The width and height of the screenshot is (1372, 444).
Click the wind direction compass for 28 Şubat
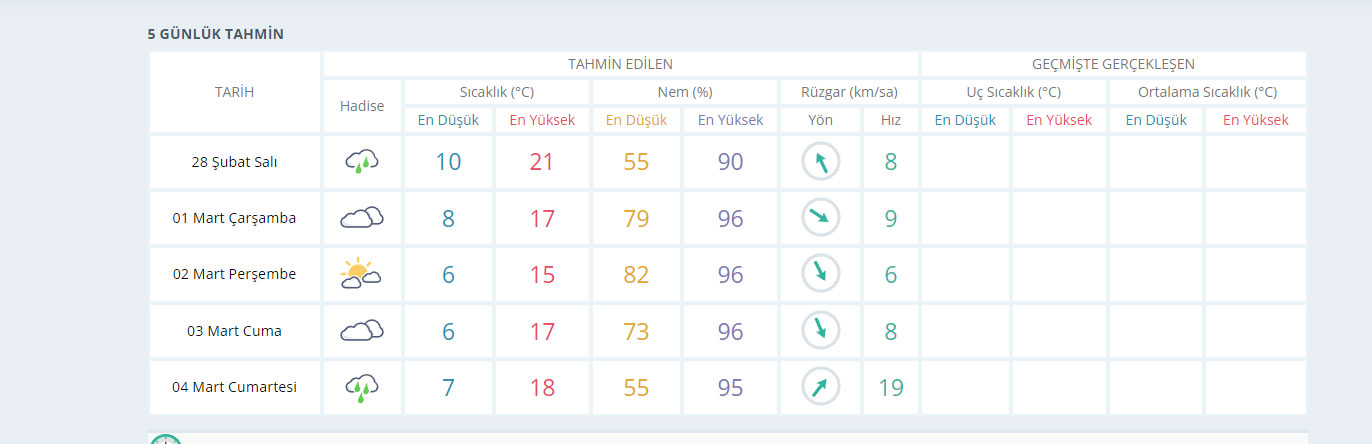[821, 161]
